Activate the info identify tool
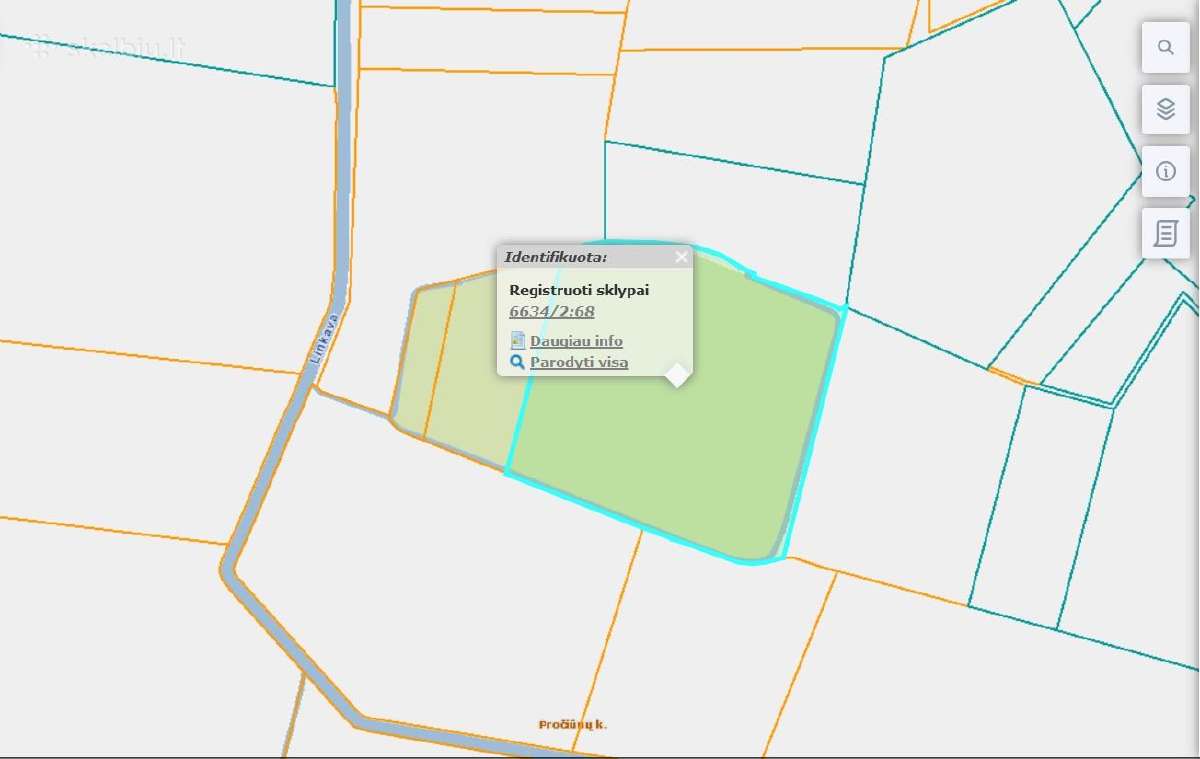Screen dimensions: 1200x759 pyautogui.click(x=1165, y=171)
